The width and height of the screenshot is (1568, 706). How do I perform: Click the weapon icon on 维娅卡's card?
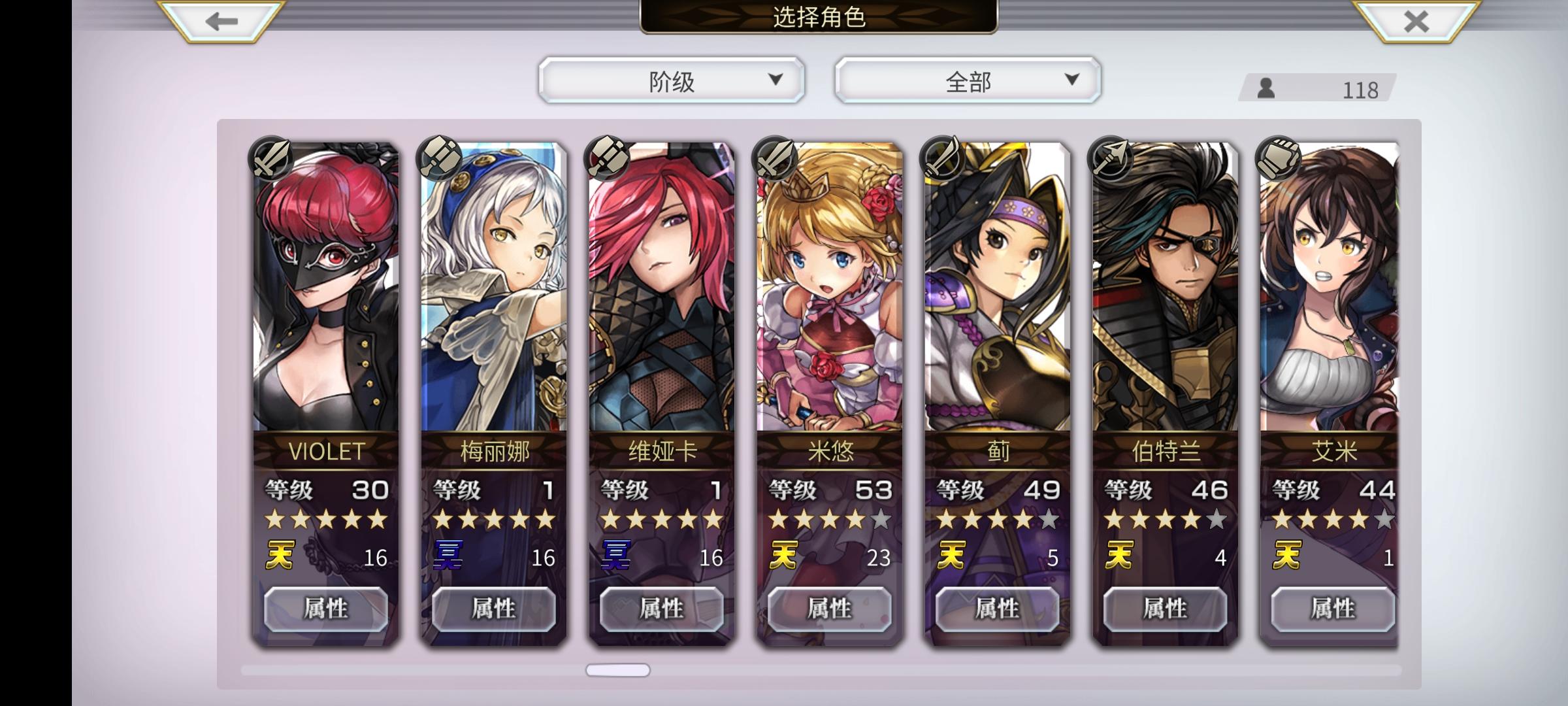click(607, 159)
